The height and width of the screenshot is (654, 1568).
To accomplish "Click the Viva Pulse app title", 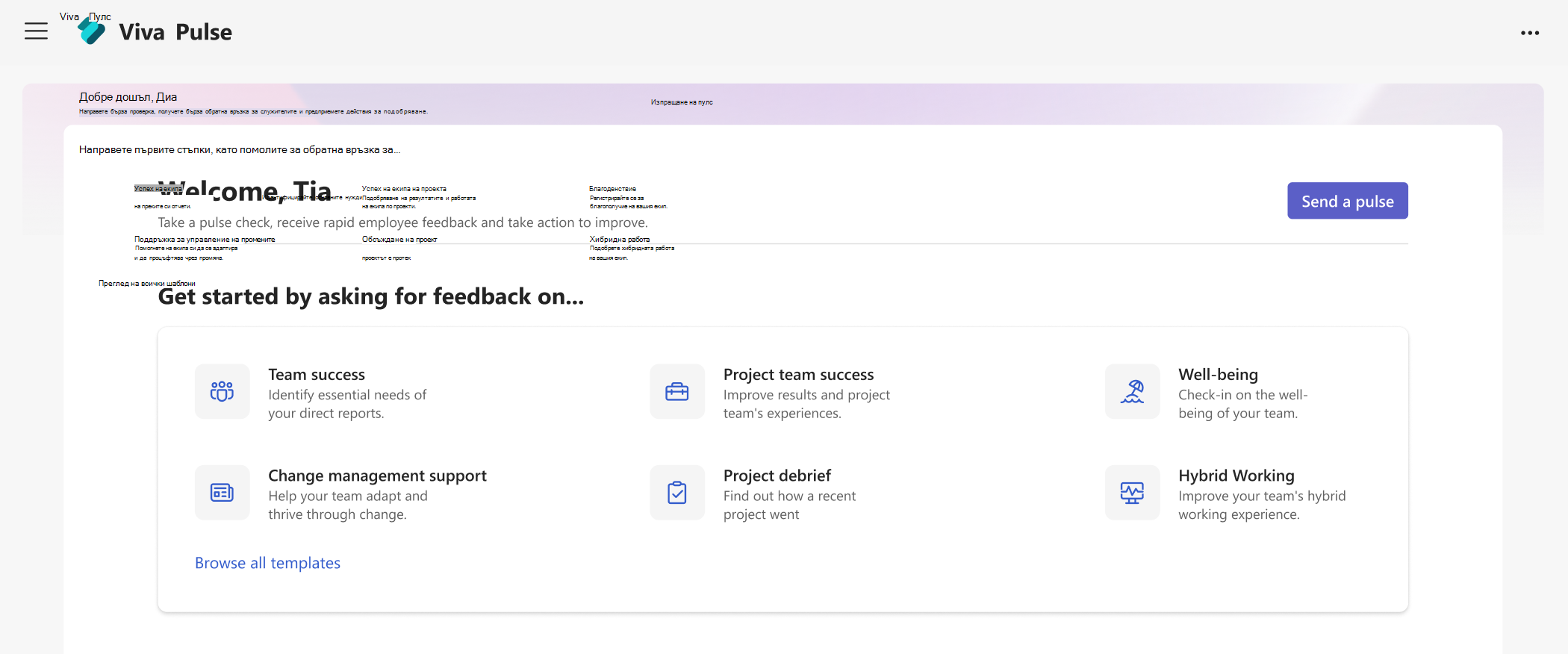I will pyautogui.click(x=175, y=32).
